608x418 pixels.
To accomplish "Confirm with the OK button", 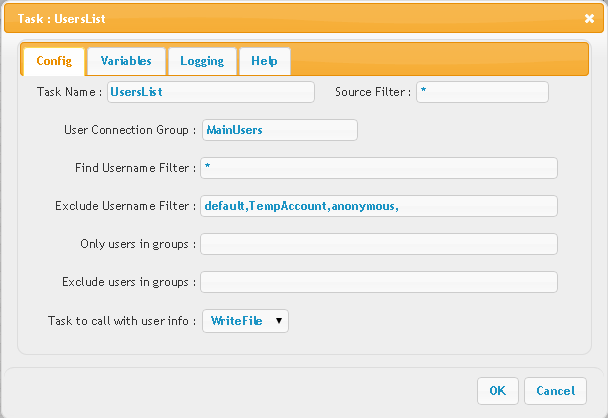I will pyautogui.click(x=497, y=391).
